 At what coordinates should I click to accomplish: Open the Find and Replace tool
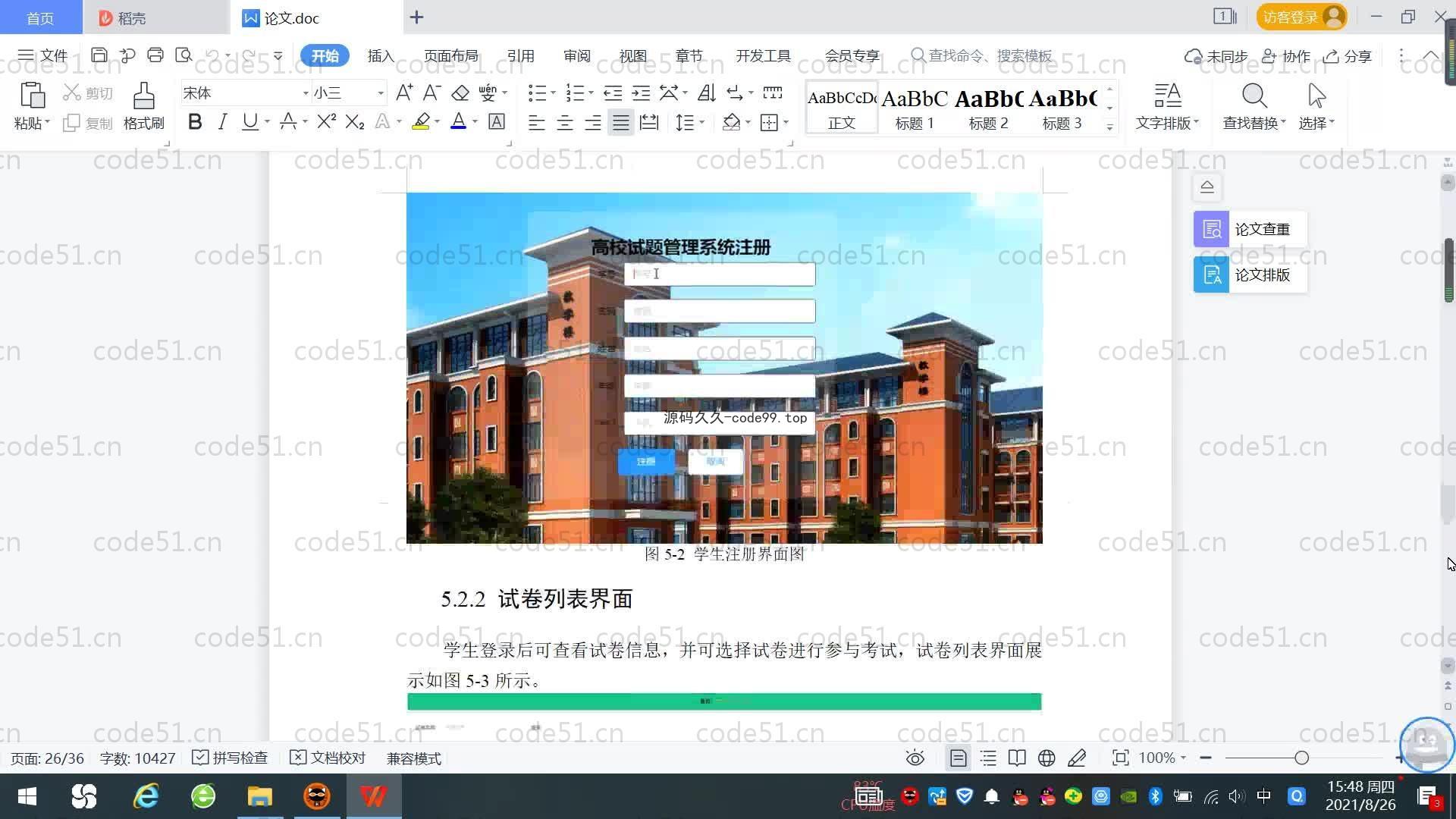tap(1254, 105)
